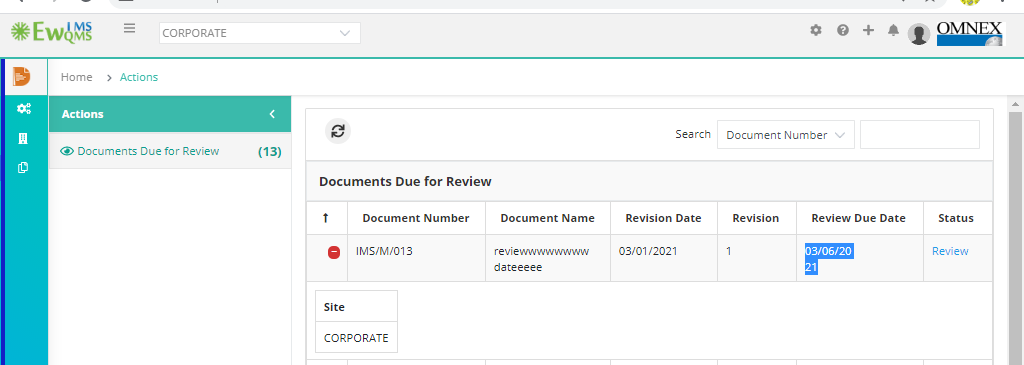Click the eye icon beside Documents Due
The height and width of the screenshot is (365, 1024).
[x=67, y=151]
